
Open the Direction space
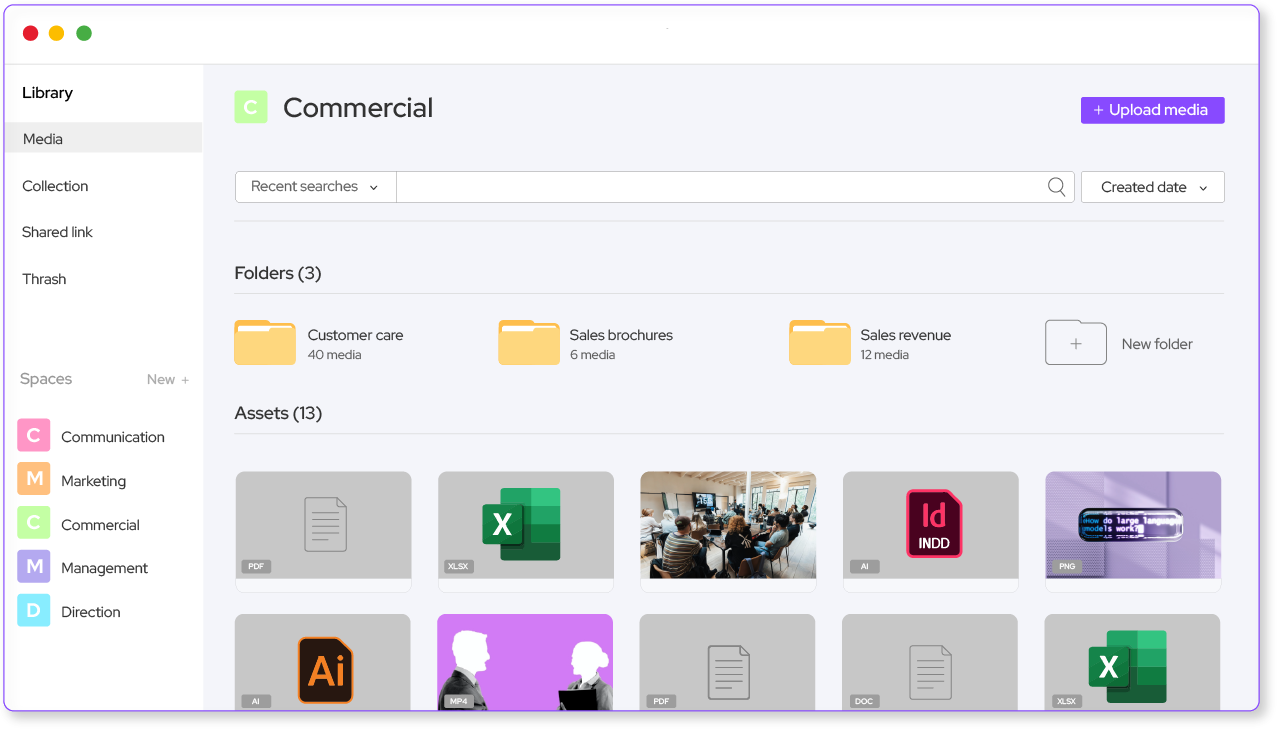click(91, 612)
